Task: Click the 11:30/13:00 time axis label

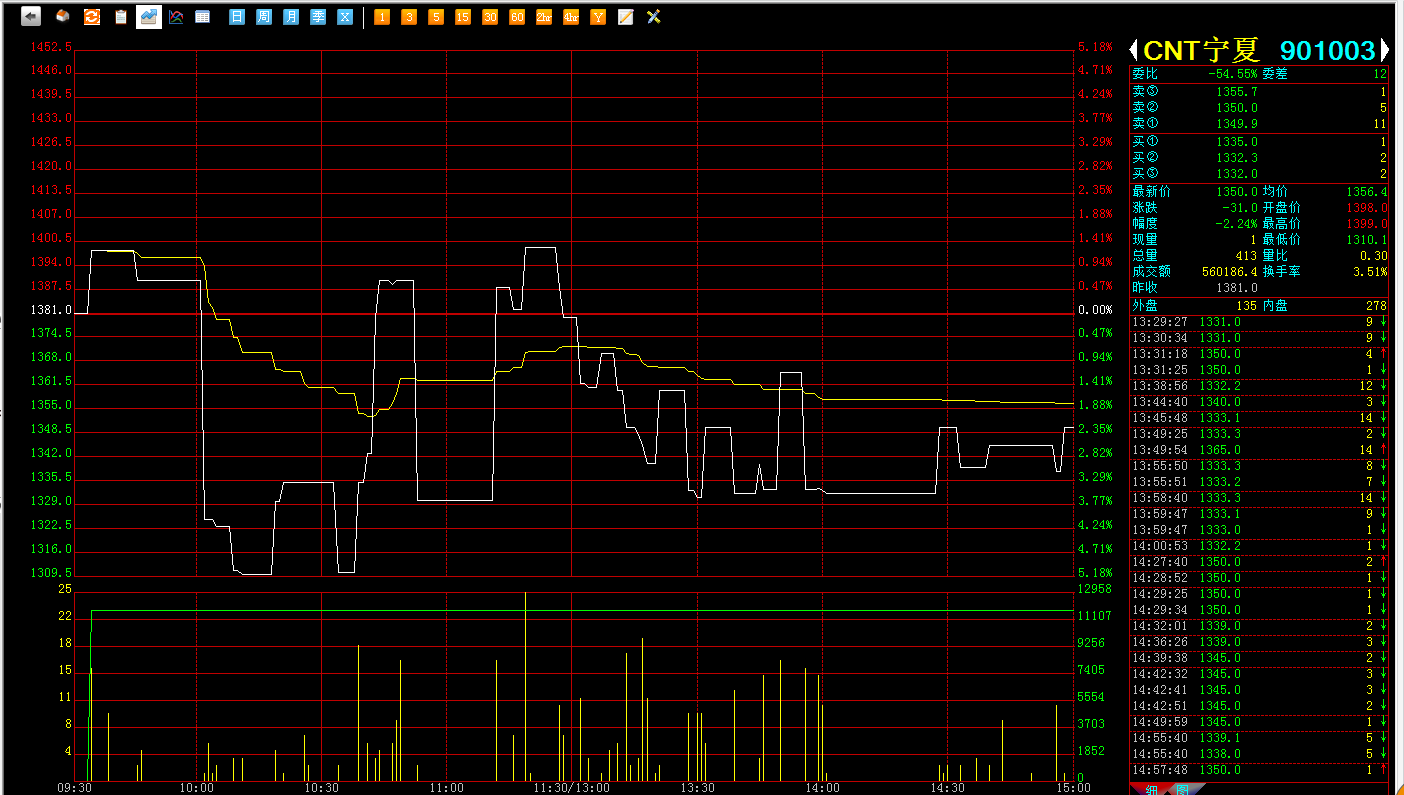Action: (x=571, y=788)
